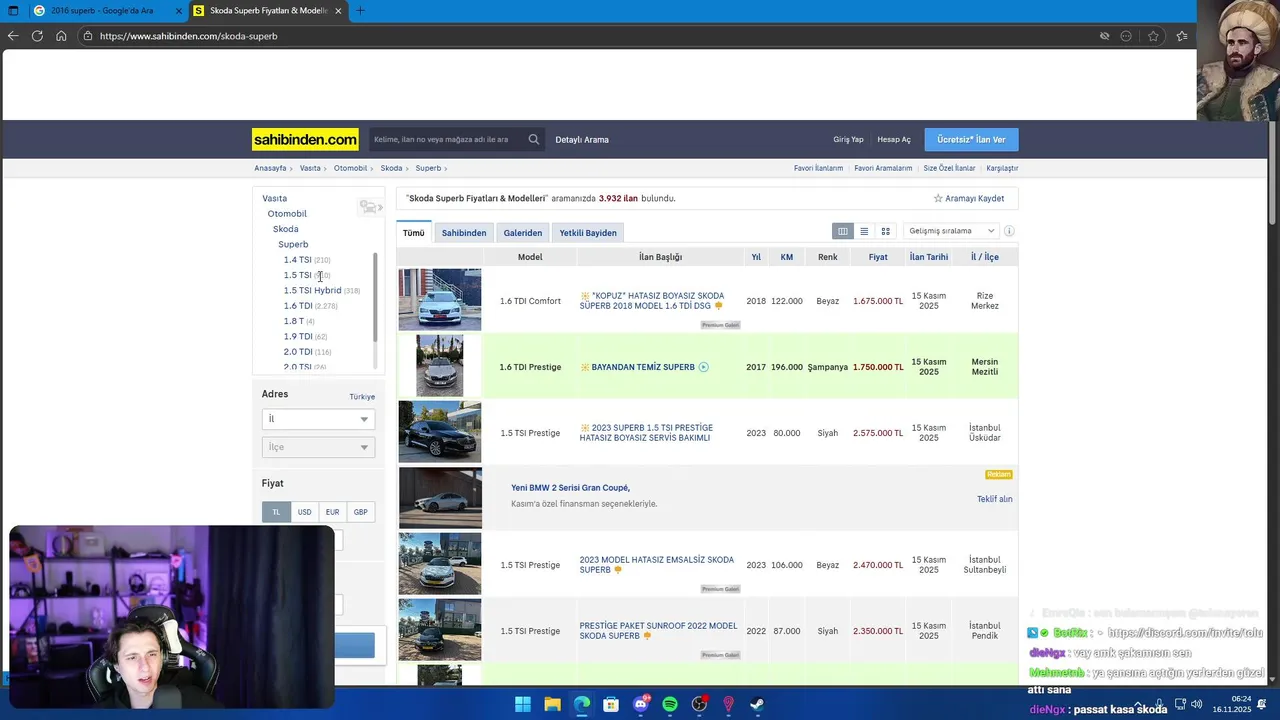This screenshot has width=1280, height=720.
Task: Open Discord in taskbar
Action: tap(641, 704)
